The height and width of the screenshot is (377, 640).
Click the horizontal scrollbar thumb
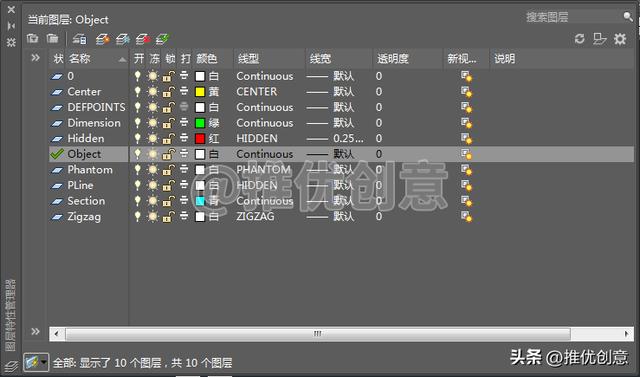[x=318, y=334]
